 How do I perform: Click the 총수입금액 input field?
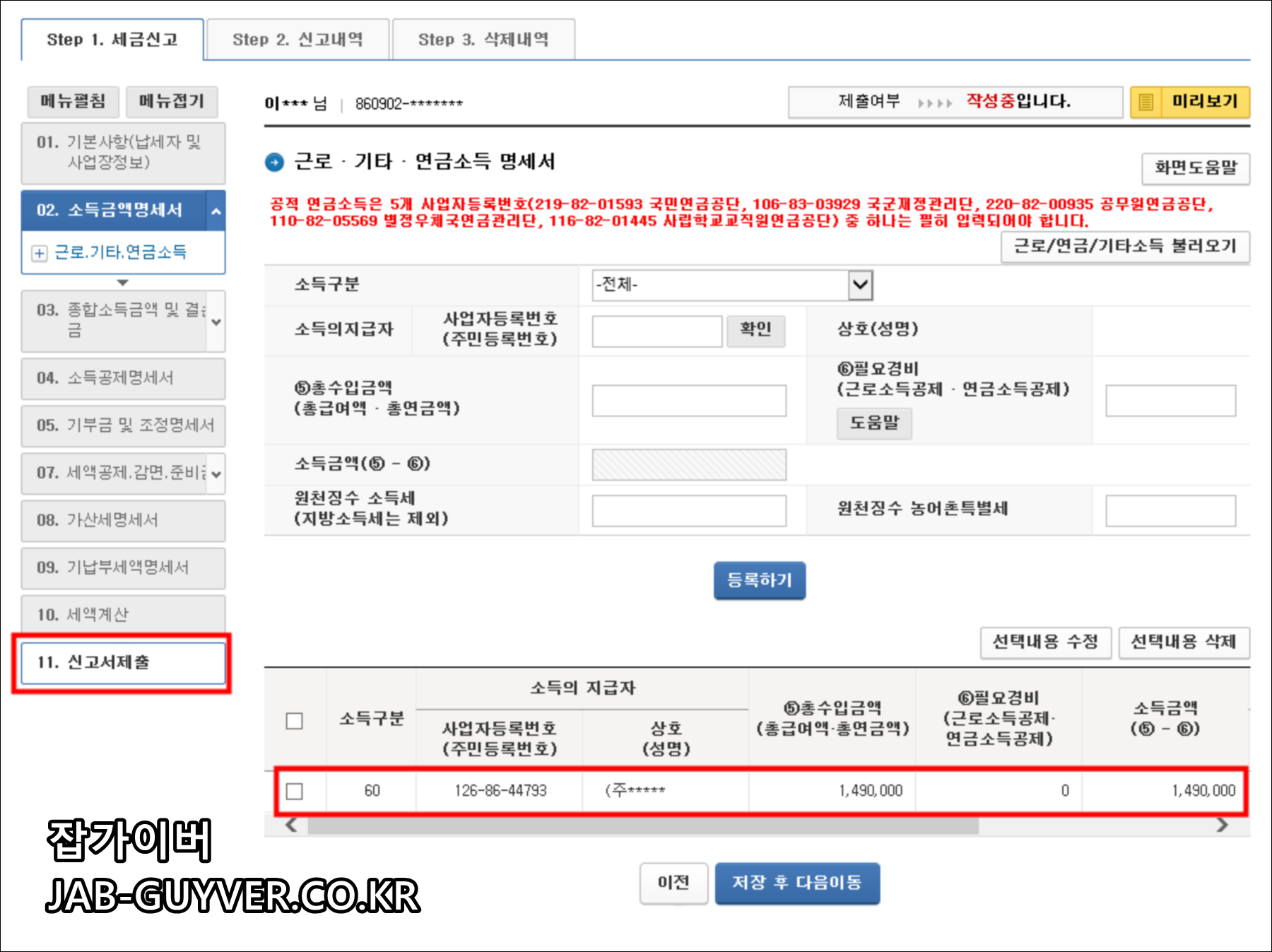pos(689,400)
